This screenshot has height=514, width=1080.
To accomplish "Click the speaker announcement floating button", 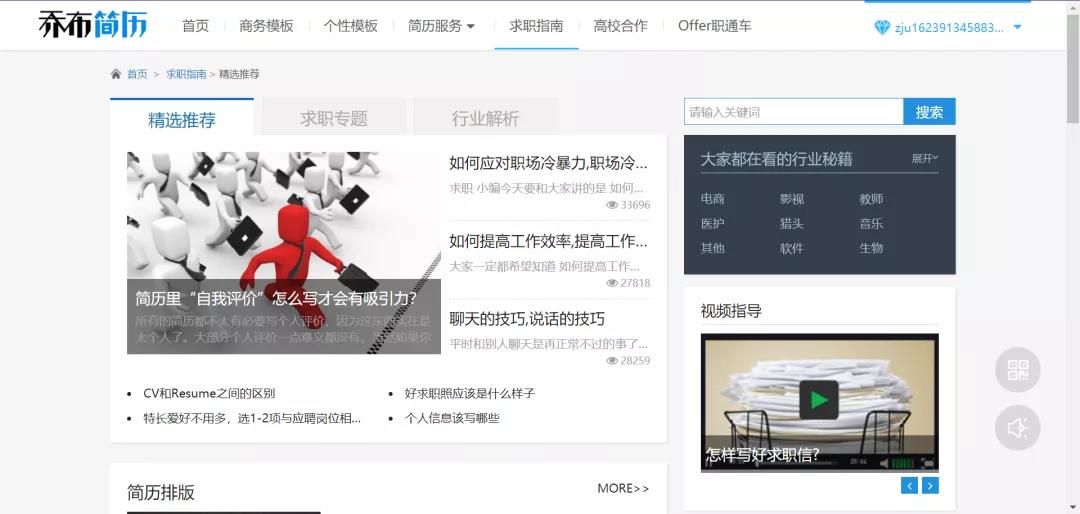I will click(1017, 428).
